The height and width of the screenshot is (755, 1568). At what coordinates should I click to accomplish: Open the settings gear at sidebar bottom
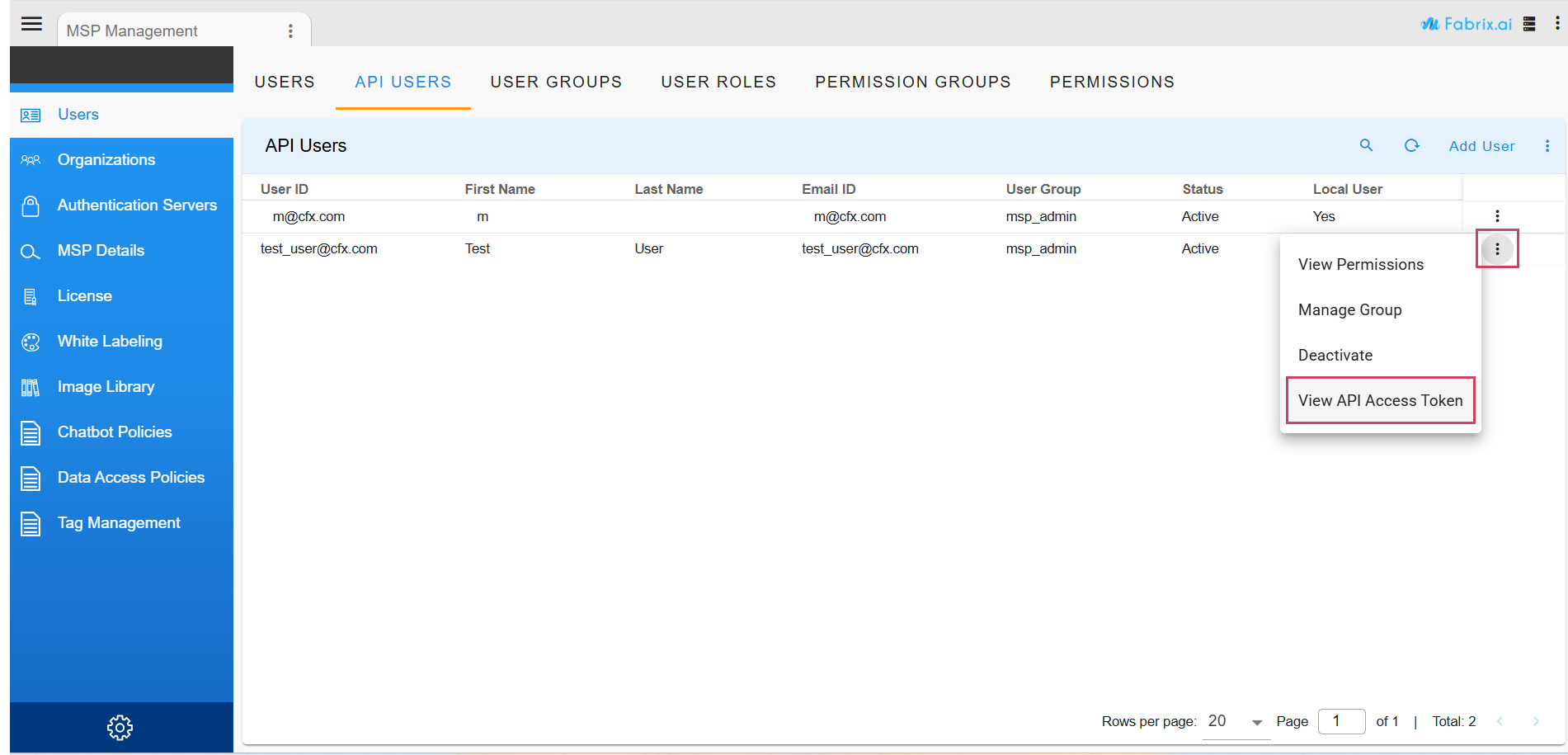coord(120,727)
